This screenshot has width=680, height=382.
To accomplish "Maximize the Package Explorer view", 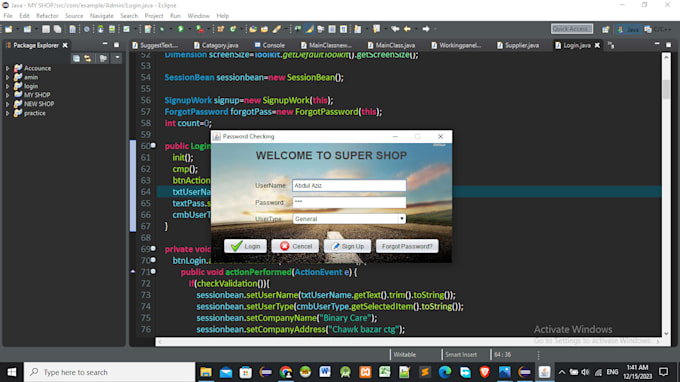I will tap(116, 45).
